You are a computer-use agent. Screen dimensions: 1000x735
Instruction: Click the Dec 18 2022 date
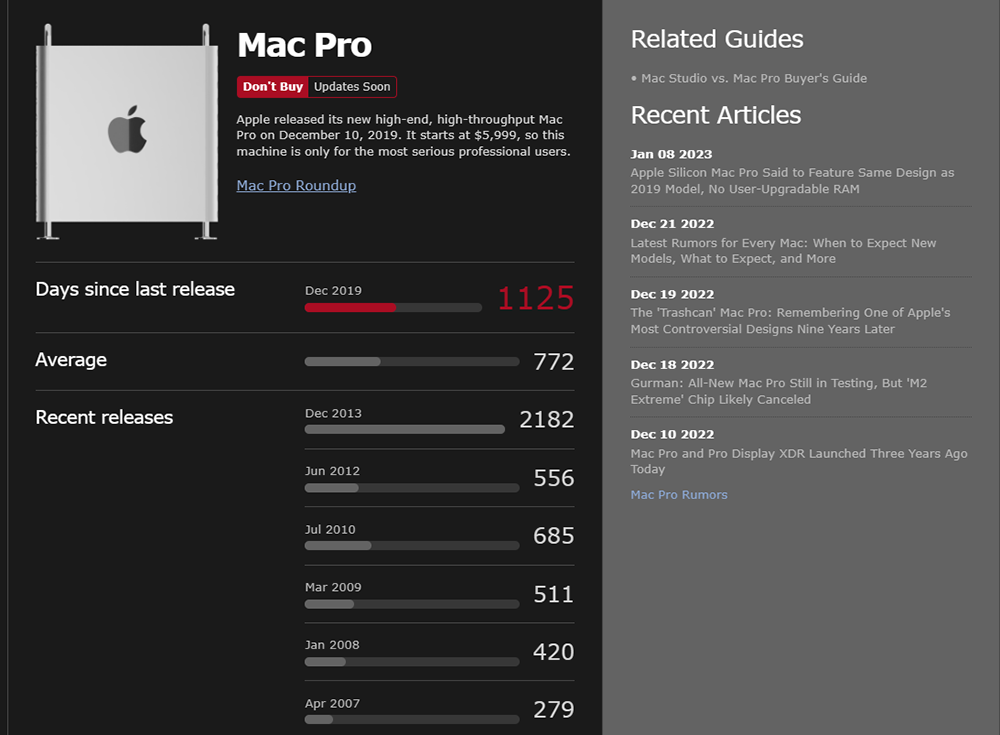click(672, 365)
